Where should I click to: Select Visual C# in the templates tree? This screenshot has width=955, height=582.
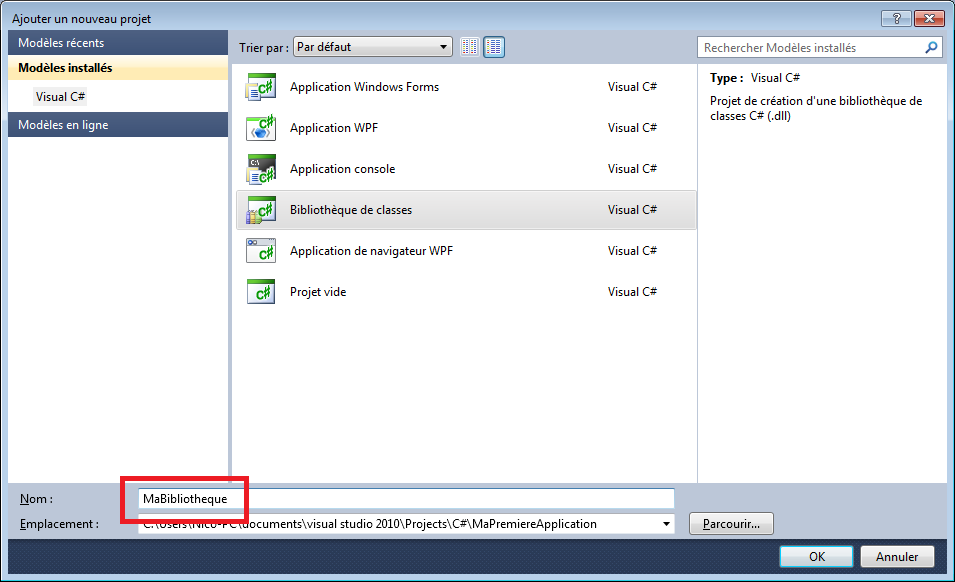pyautogui.click(x=62, y=97)
